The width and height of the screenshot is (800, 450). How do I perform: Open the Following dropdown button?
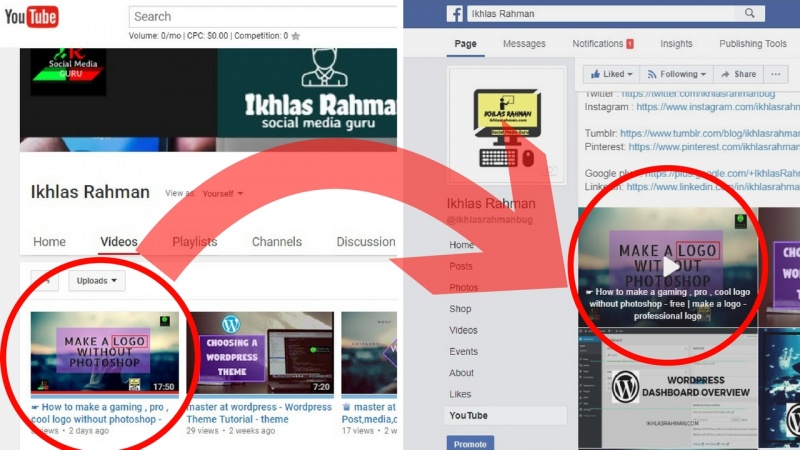point(677,74)
